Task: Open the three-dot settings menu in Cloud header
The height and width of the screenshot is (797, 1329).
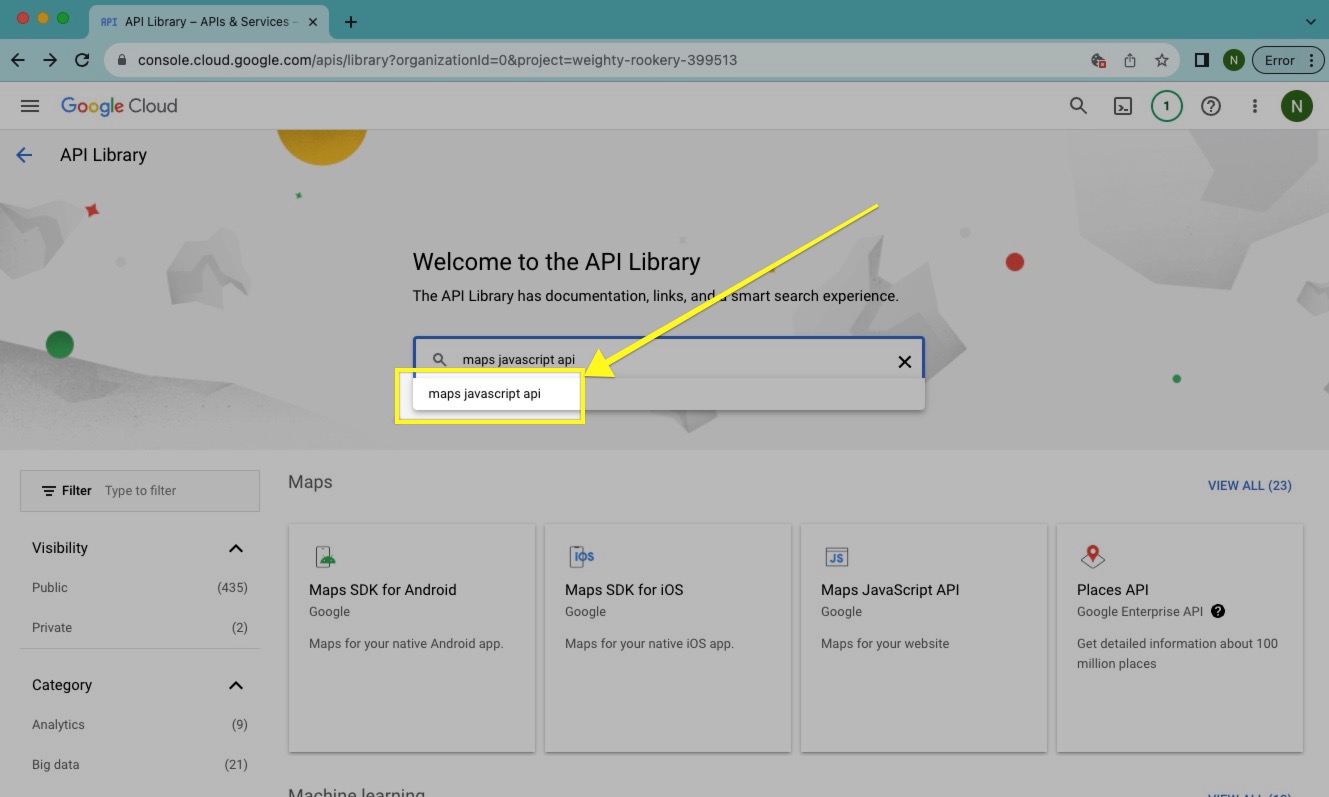Action: pos(1254,106)
